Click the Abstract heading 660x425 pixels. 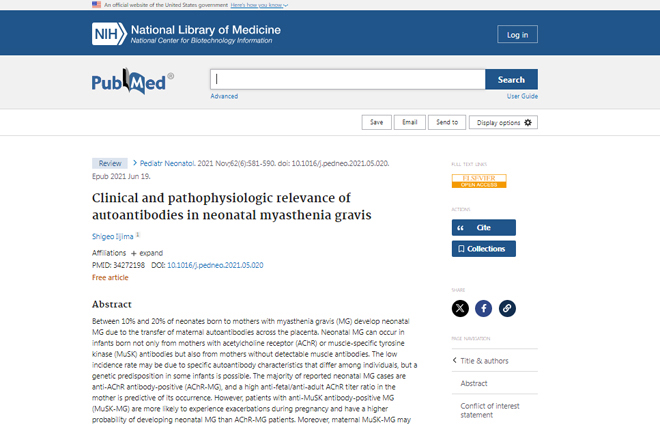[112, 304]
